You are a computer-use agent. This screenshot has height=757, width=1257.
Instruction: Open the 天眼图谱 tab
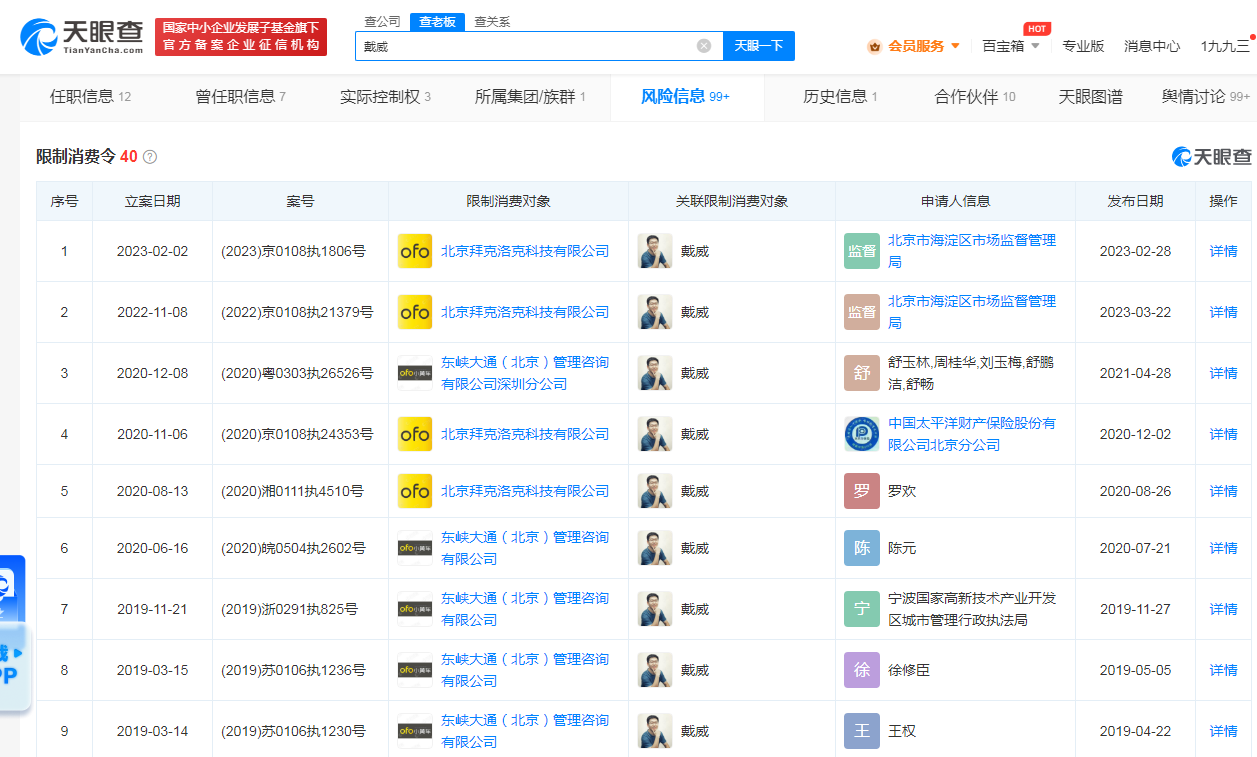pos(1091,97)
